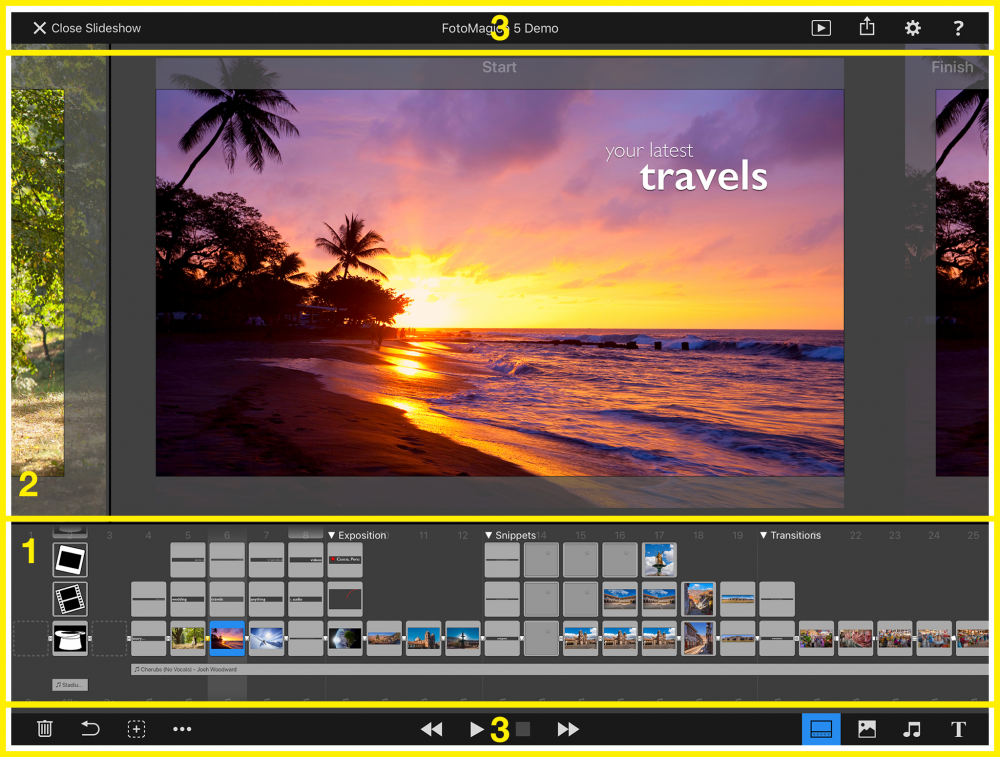
Task: Select the Cherubs (No Vocals) audio track
Action: [x=559, y=670]
